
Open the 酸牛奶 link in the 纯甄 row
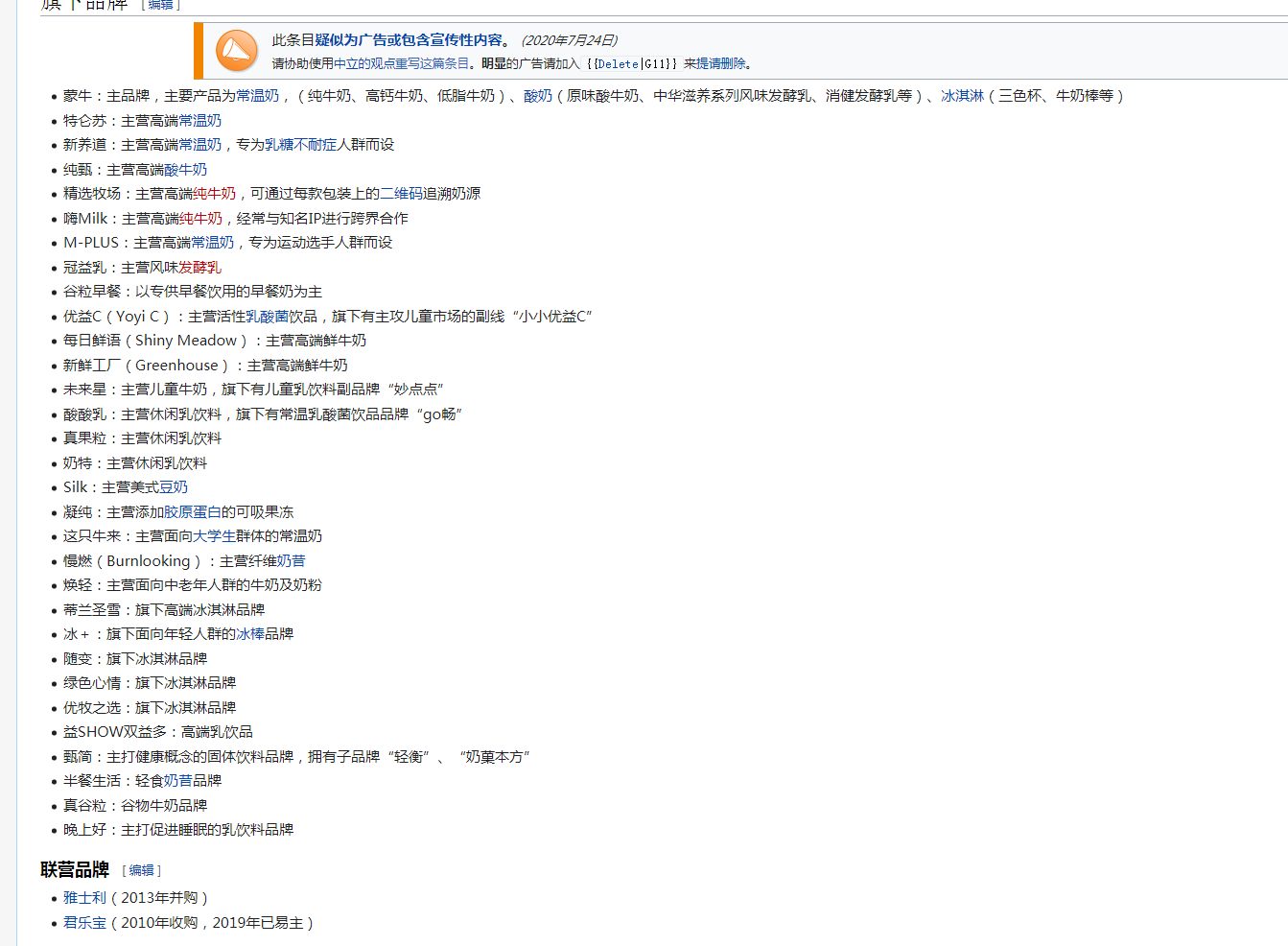click(x=185, y=170)
